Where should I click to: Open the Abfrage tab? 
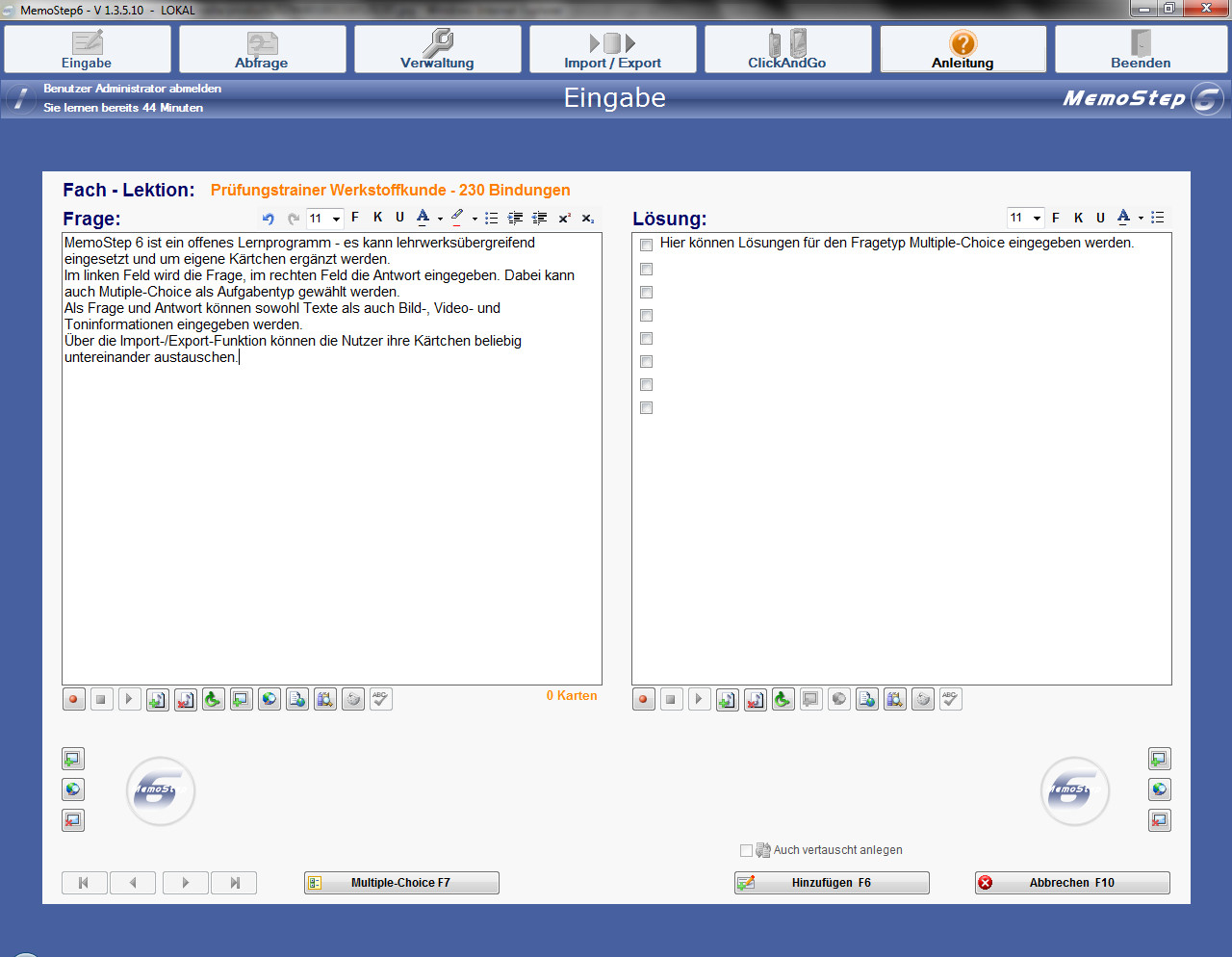262,49
